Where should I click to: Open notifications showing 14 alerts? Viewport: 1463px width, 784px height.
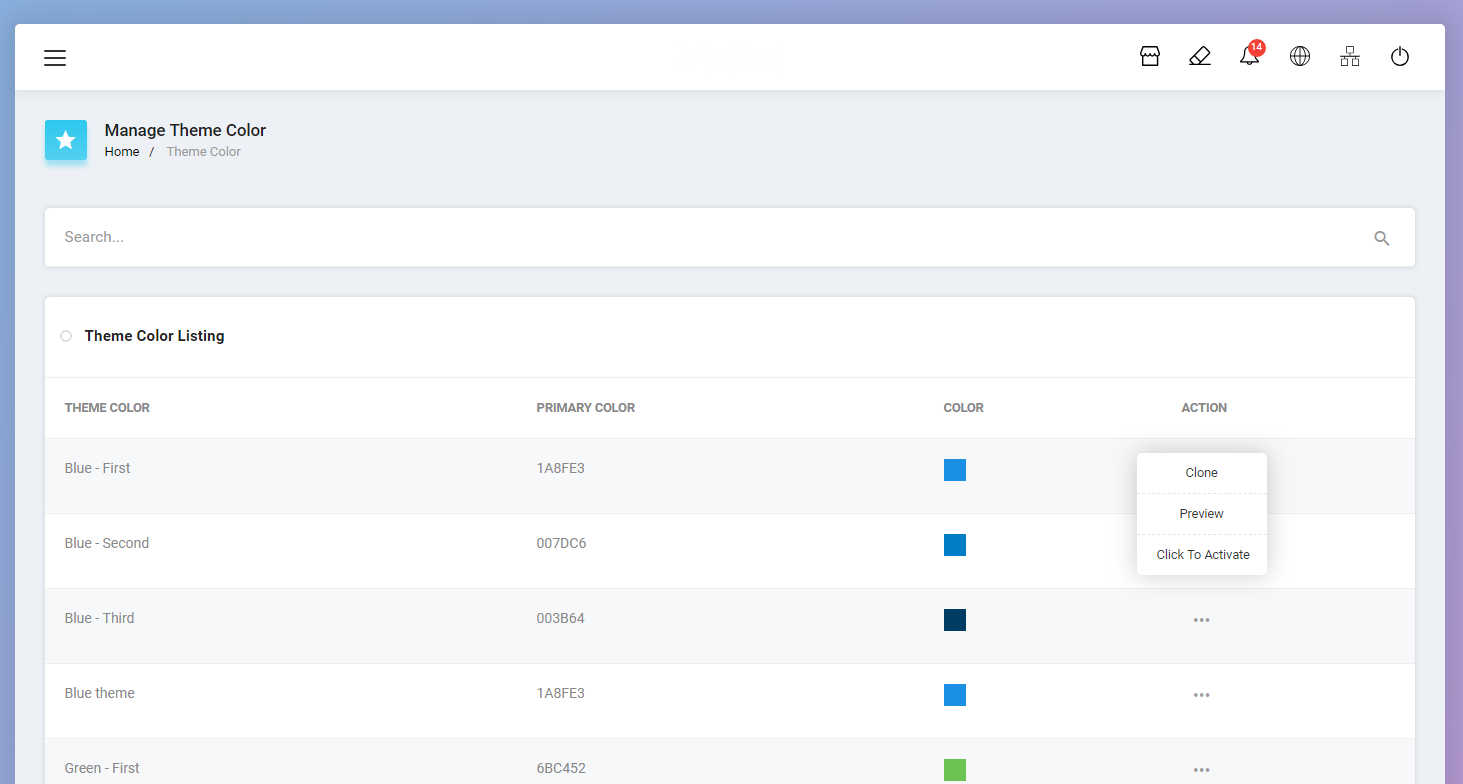coord(1249,56)
